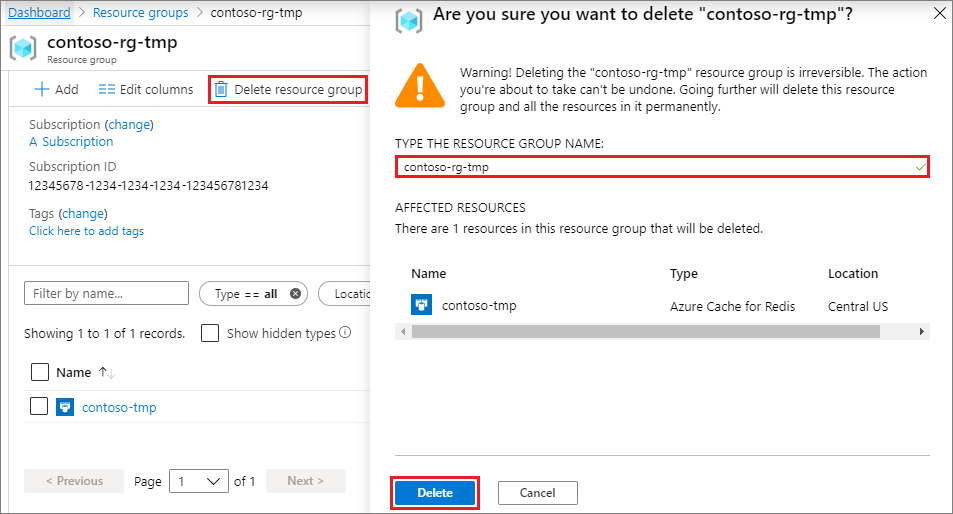Screen dimensions: 953x514
Task: Clear the Type == all filter
Action: 295,293
